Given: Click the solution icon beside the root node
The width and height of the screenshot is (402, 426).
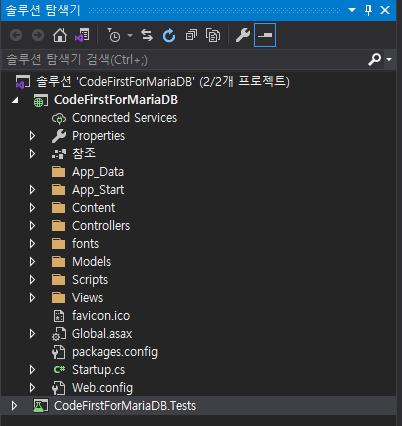Looking at the screenshot, I should 23,82.
